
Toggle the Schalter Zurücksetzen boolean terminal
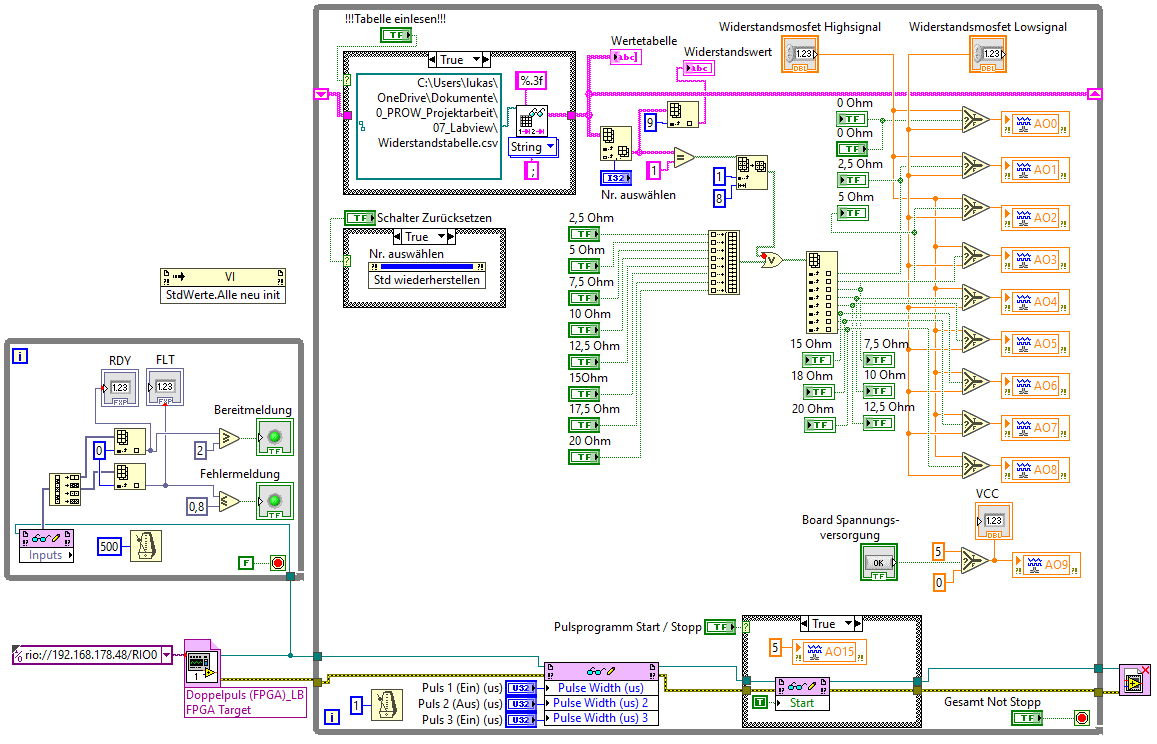pos(360,218)
